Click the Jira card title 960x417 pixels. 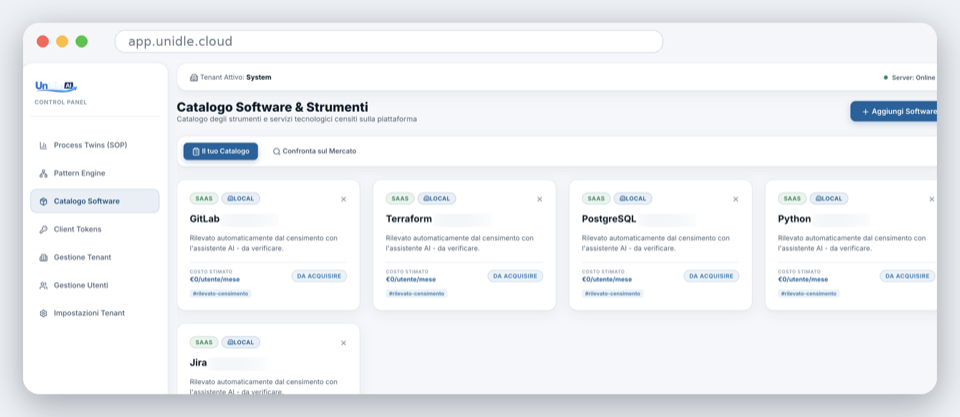(x=198, y=363)
